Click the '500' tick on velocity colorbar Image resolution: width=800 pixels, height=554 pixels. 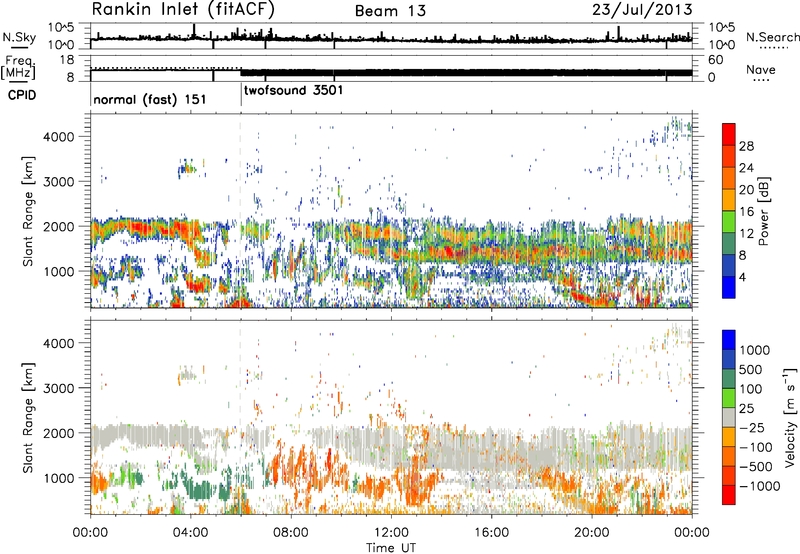(751, 369)
